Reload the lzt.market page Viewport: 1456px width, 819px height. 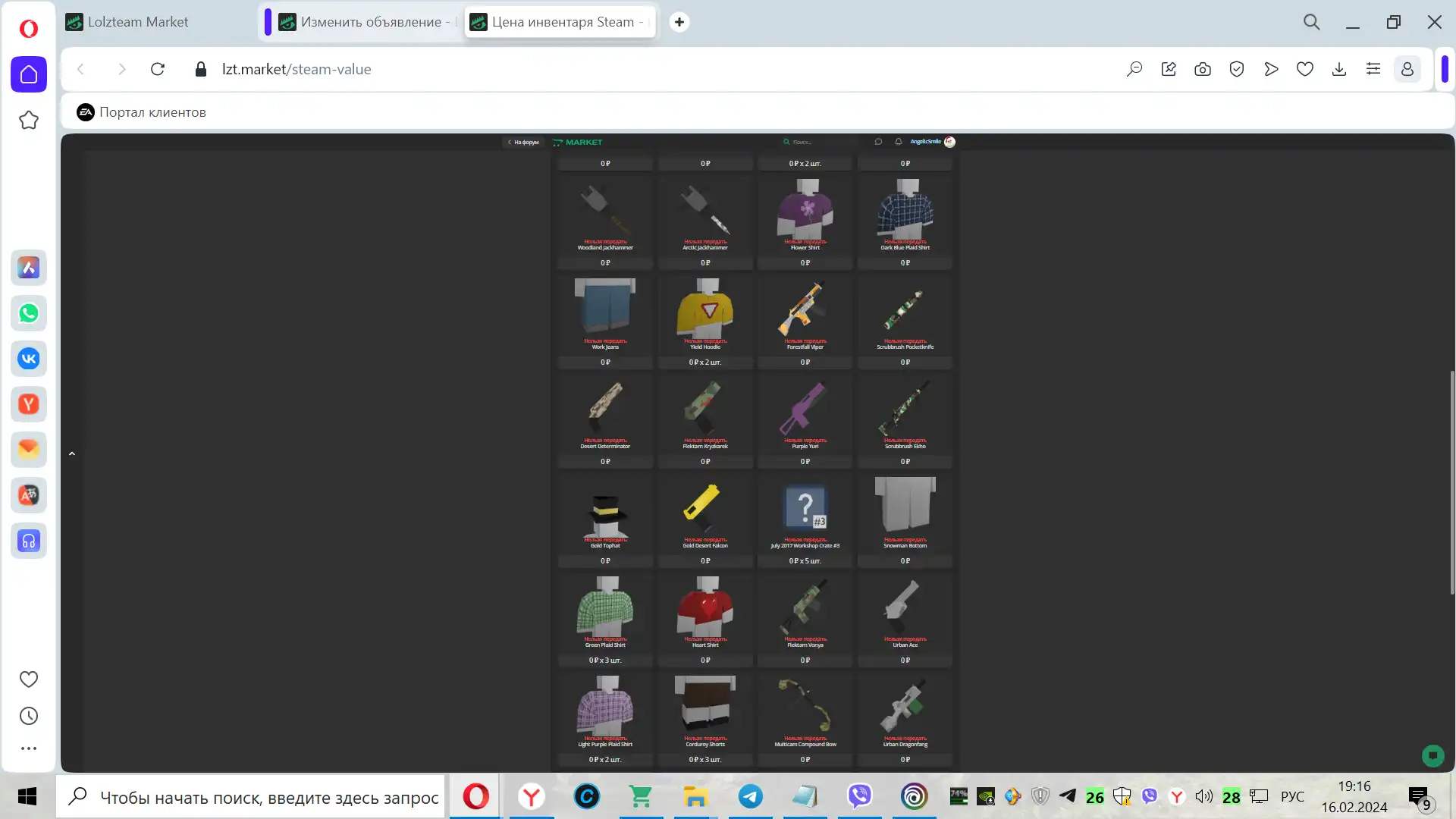click(158, 69)
